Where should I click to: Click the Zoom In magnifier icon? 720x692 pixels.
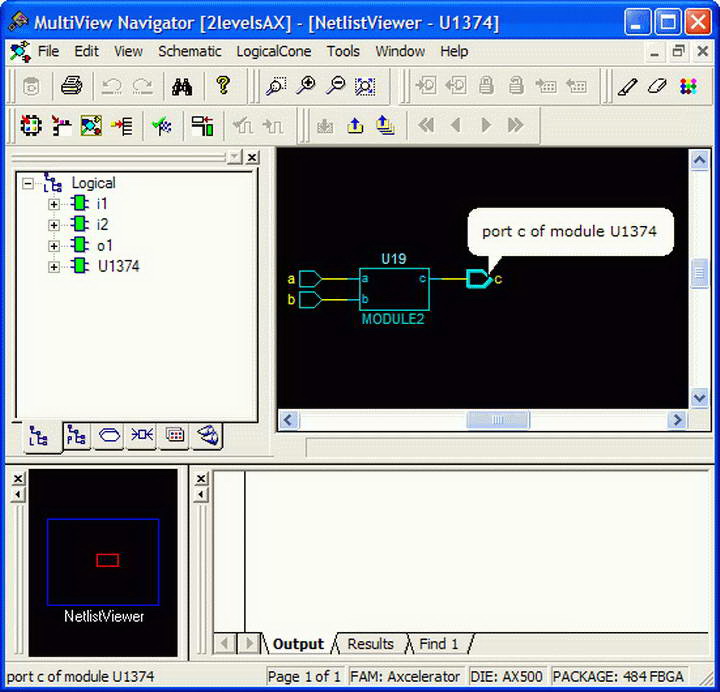pyautogui.click(x=305, y=87)
